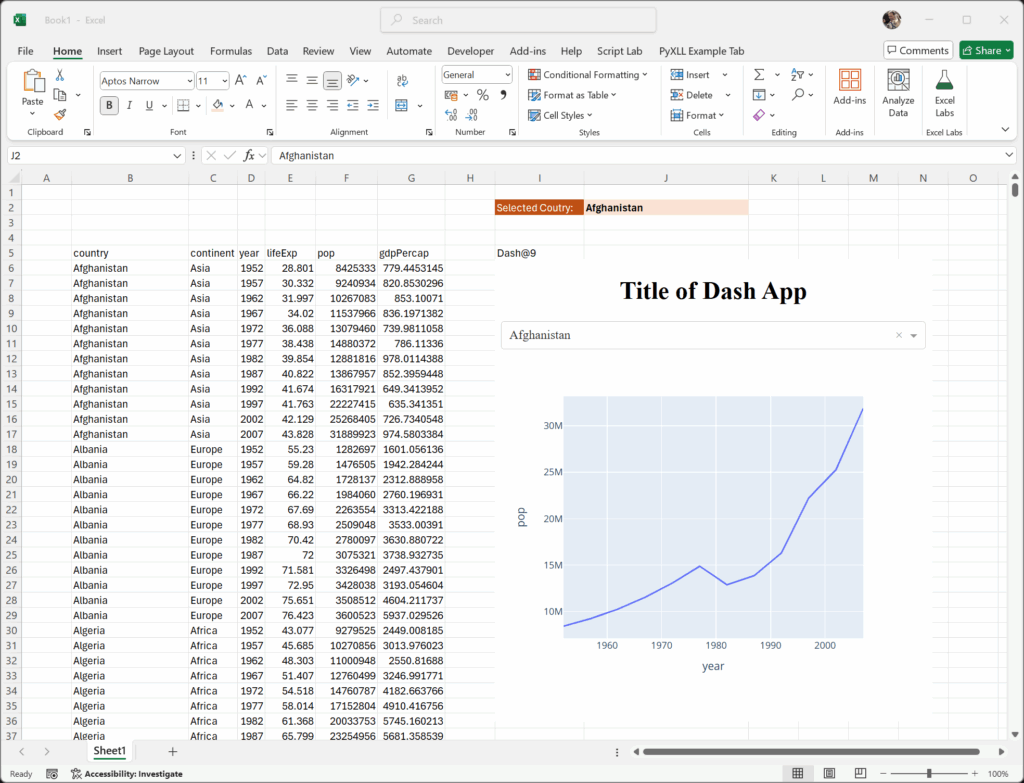Click the AutoSum sigma icon
The height and width of the screenshot is (783, 1024).
(759, 75)
